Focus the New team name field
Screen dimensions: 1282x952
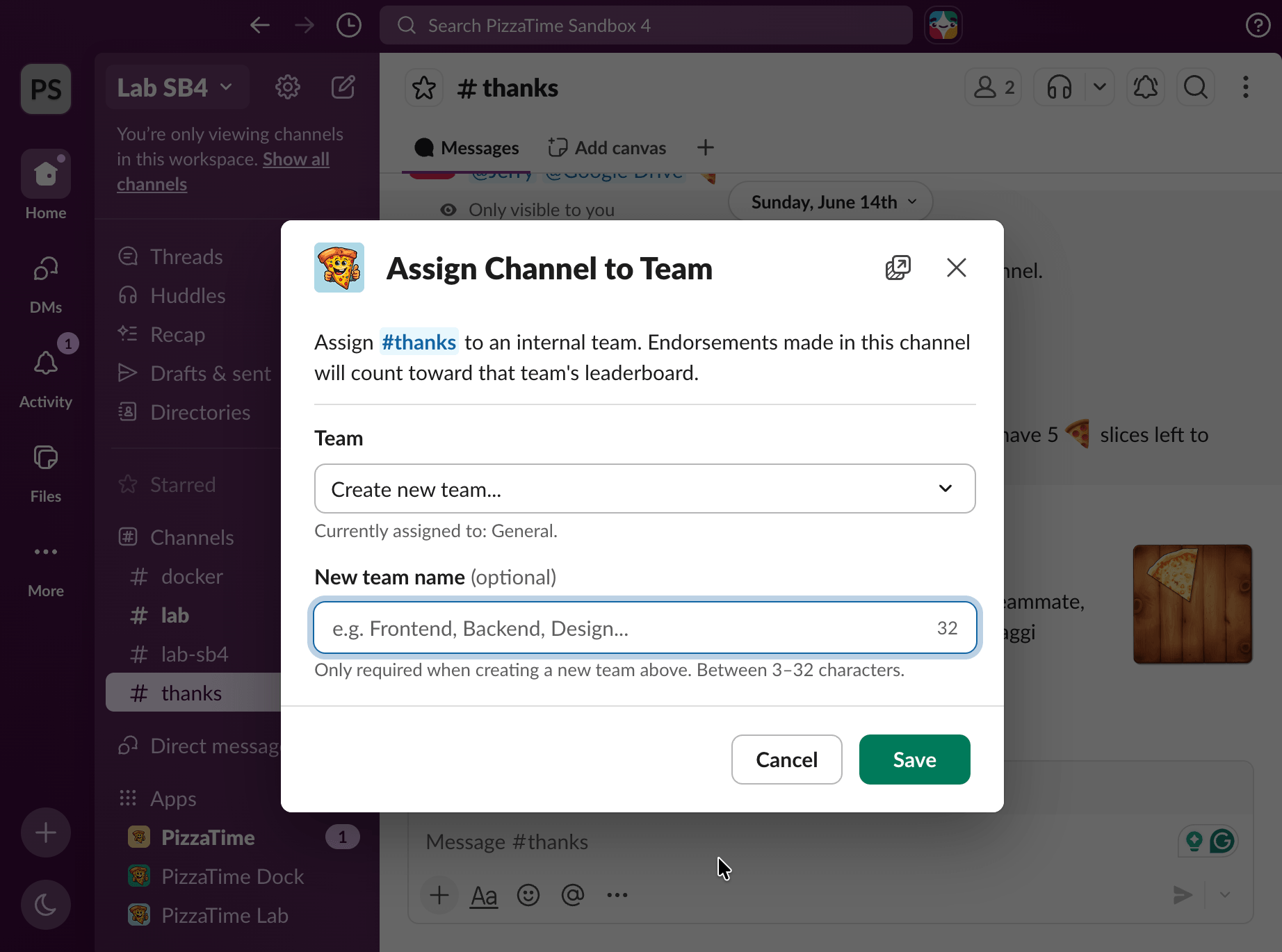(645, 627)
